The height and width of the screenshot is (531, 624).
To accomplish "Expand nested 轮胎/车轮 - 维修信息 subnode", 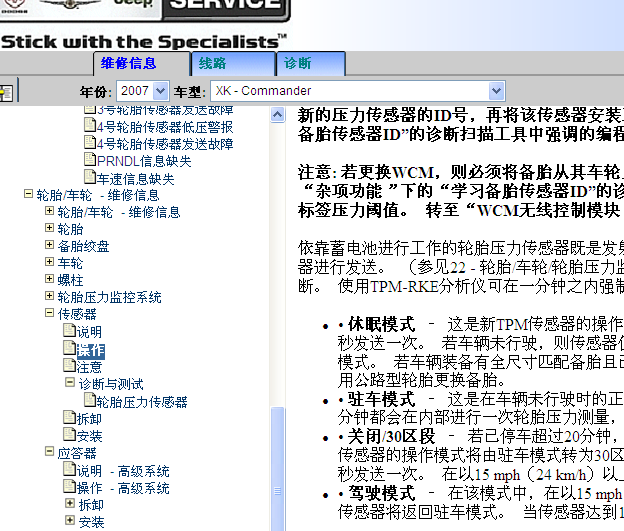I will coord(49,211).
